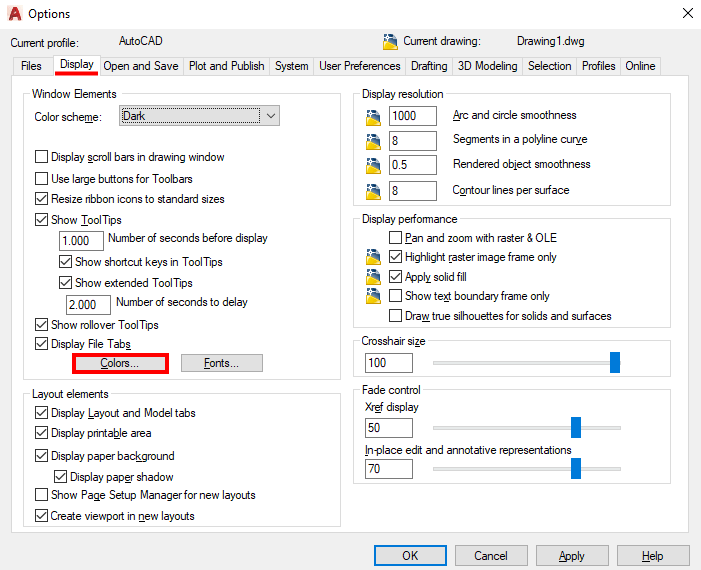Uncheck Resize ribbon icons to standard sizes
The image size is (701, 570).
pos(42,198)
